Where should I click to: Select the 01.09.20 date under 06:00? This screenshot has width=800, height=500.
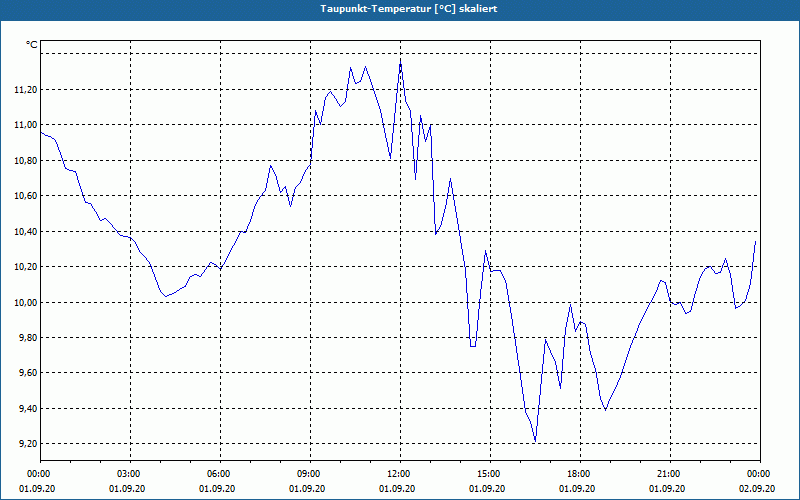click(x=217, y=489)
